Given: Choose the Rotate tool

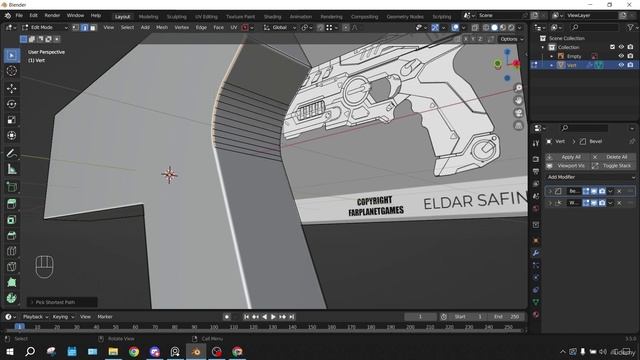Looking at the screenshot, I should [x=12, y=104].
